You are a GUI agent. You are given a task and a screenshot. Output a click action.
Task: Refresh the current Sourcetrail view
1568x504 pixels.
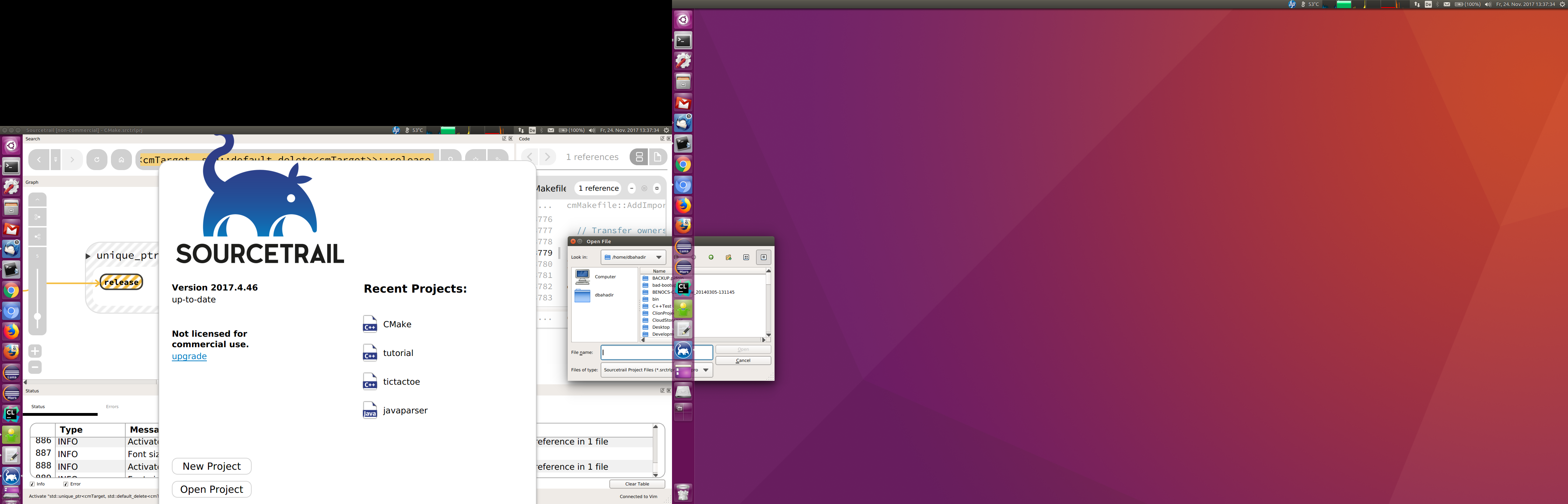coord(97,159)
